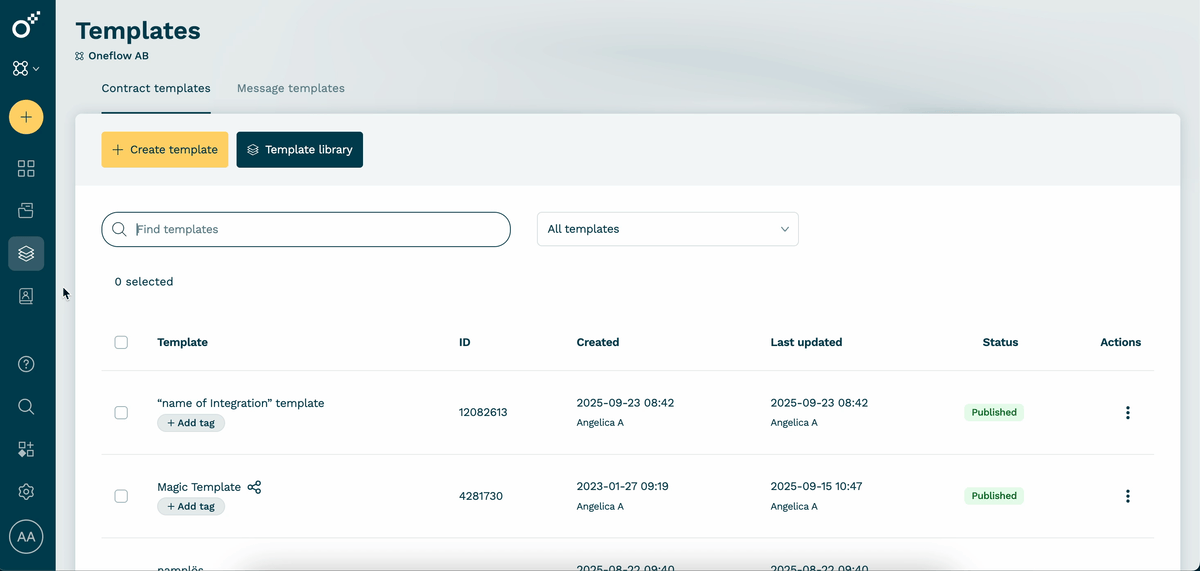
Task: Click Published status of "name of Integration" template
Action: point(994,412)
